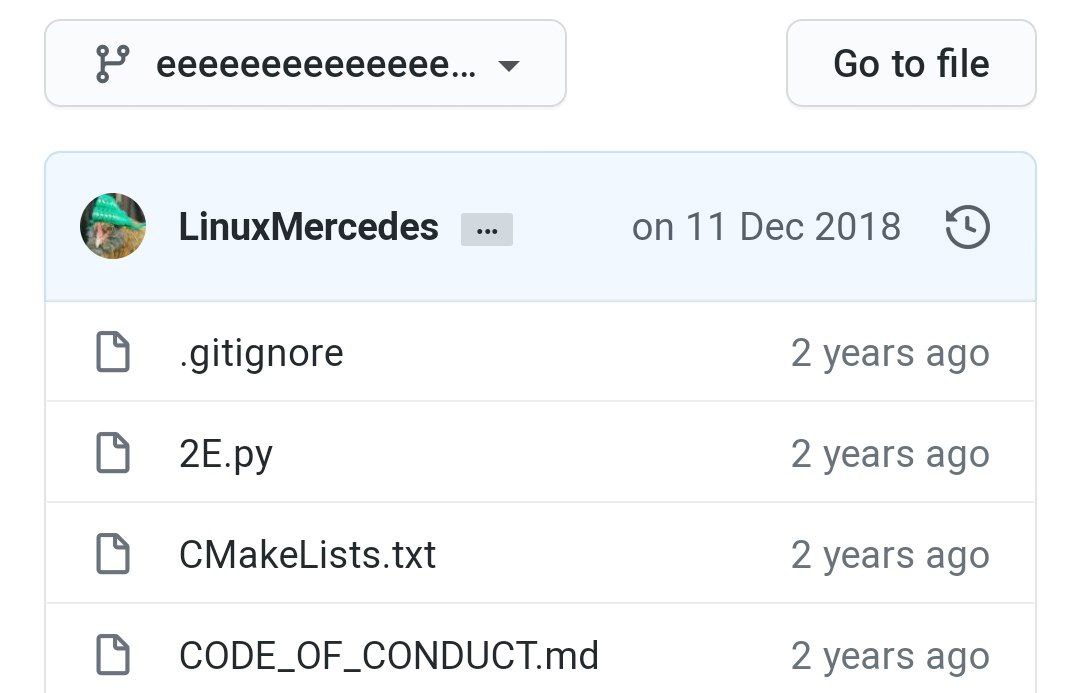Viewport: 1080px width, 693px height.
Task: Open the 2E.py file
Action: [226, 455]
